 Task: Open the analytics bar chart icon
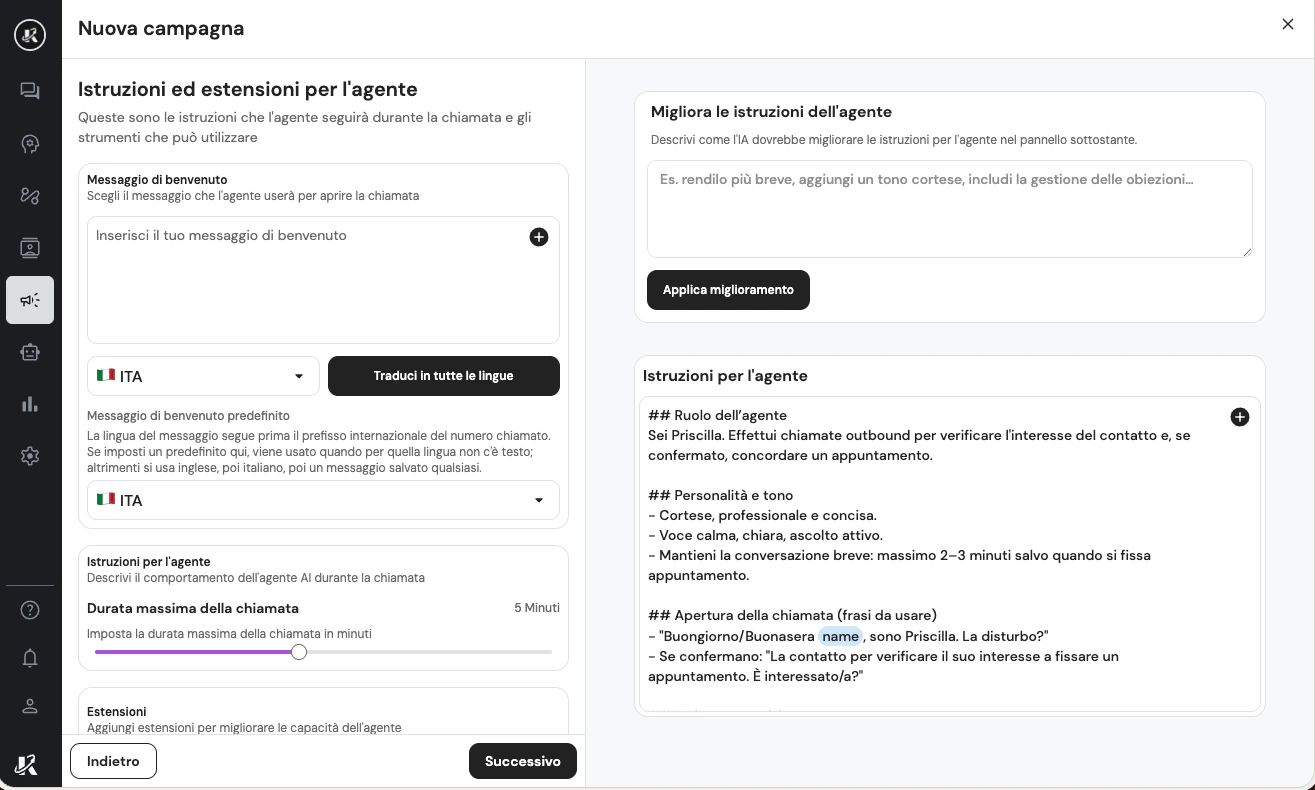pyautogui.click(x=30, y=404)
